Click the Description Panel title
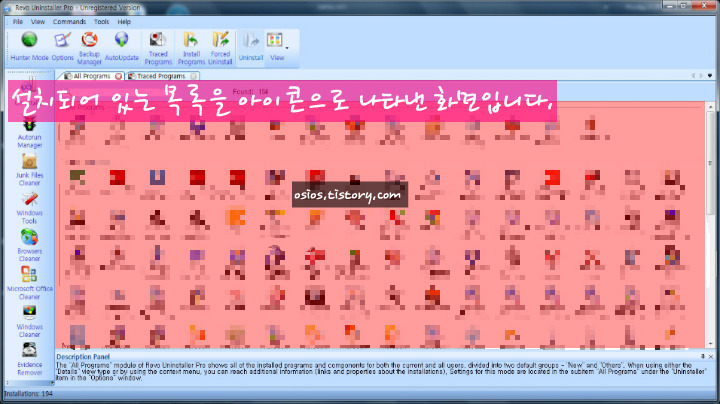 pos(83,356)
